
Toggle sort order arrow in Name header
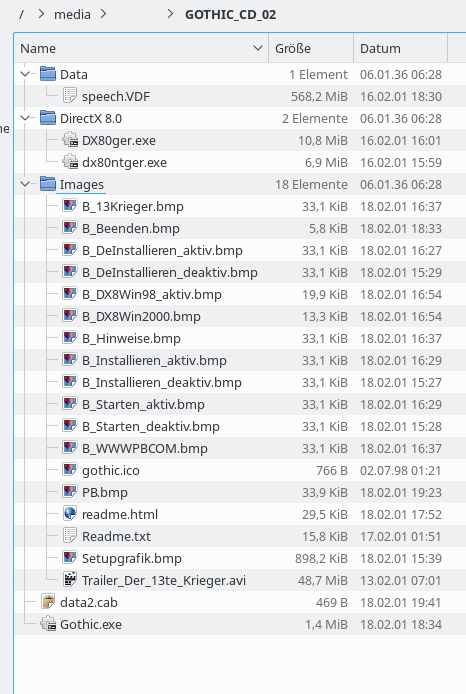[x=258, y=48]
